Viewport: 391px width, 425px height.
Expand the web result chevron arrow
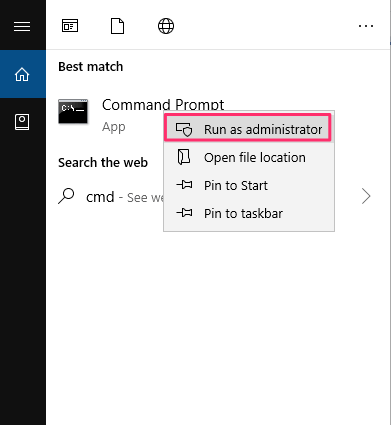point(366,196)
